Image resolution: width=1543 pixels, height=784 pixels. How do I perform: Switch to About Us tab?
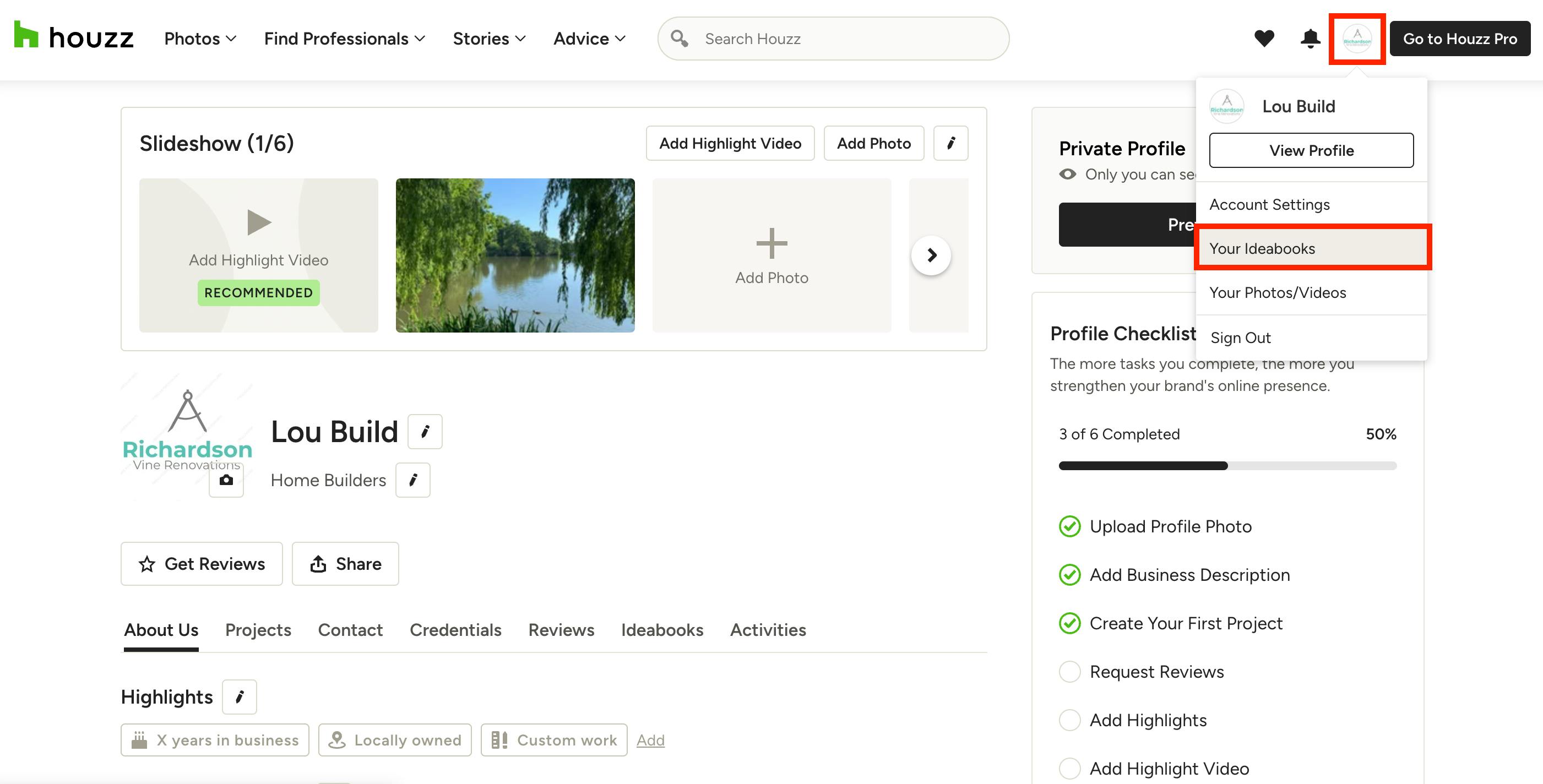[x=161, y=630]
